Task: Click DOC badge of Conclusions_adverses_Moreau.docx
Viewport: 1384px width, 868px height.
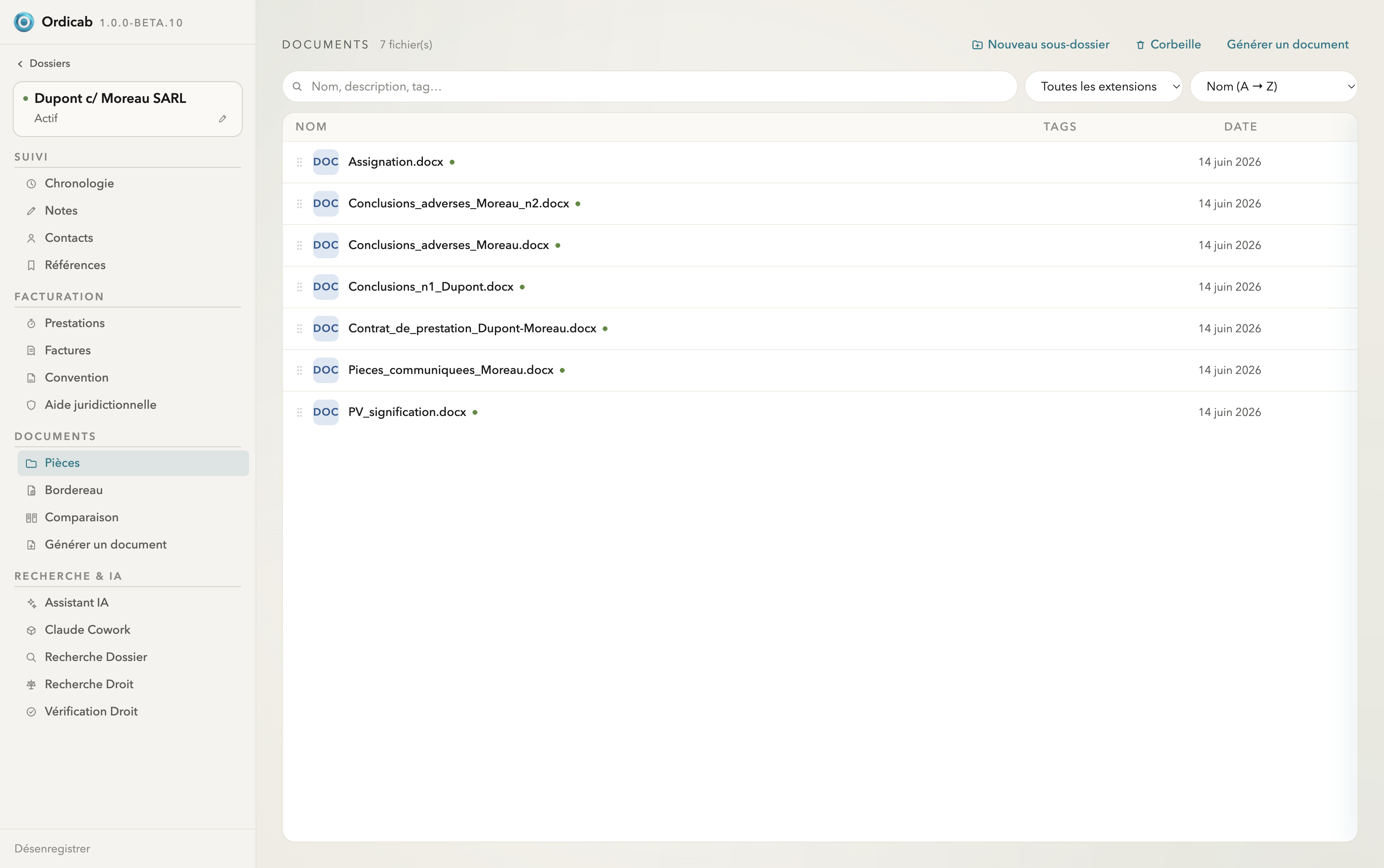Action: point(326,245)
